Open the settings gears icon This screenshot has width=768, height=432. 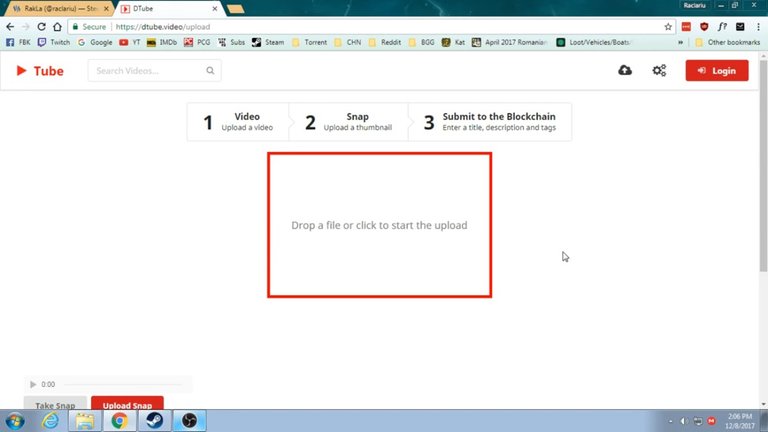tap(659, 71)
